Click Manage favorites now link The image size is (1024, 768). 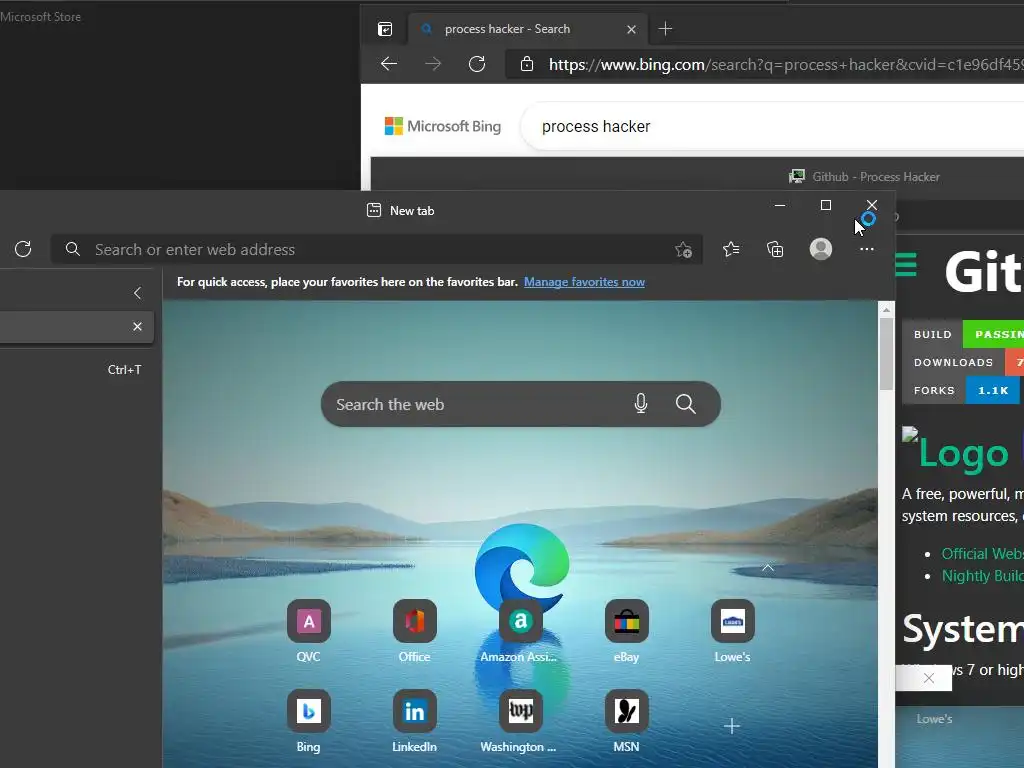[x=584, y=281]
